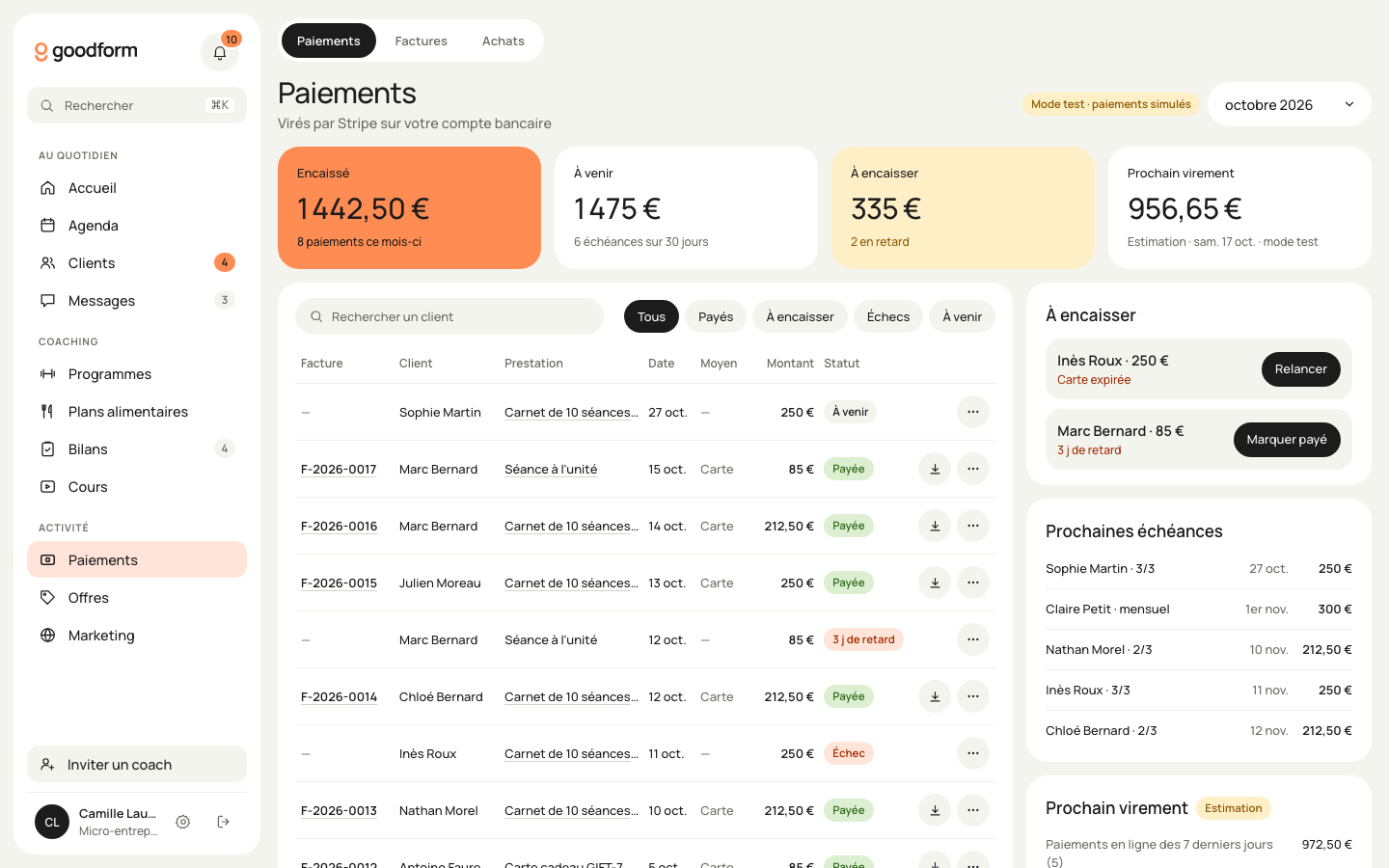1389x868 pixels.
Task: Switch to the Achats tab
Action: (x=504, y=41)
